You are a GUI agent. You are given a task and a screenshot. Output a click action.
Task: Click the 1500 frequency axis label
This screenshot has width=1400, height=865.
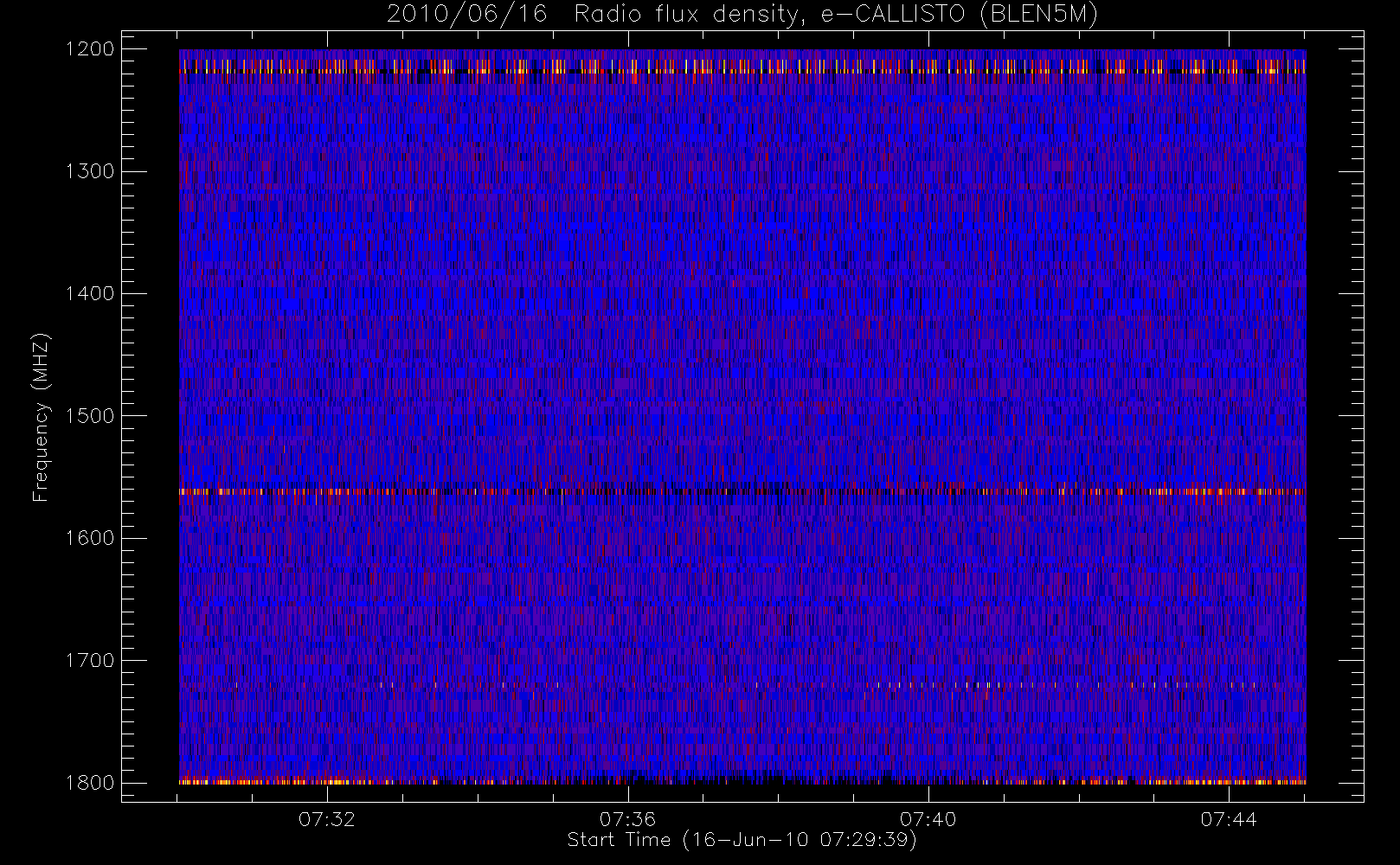pos(90,416)
